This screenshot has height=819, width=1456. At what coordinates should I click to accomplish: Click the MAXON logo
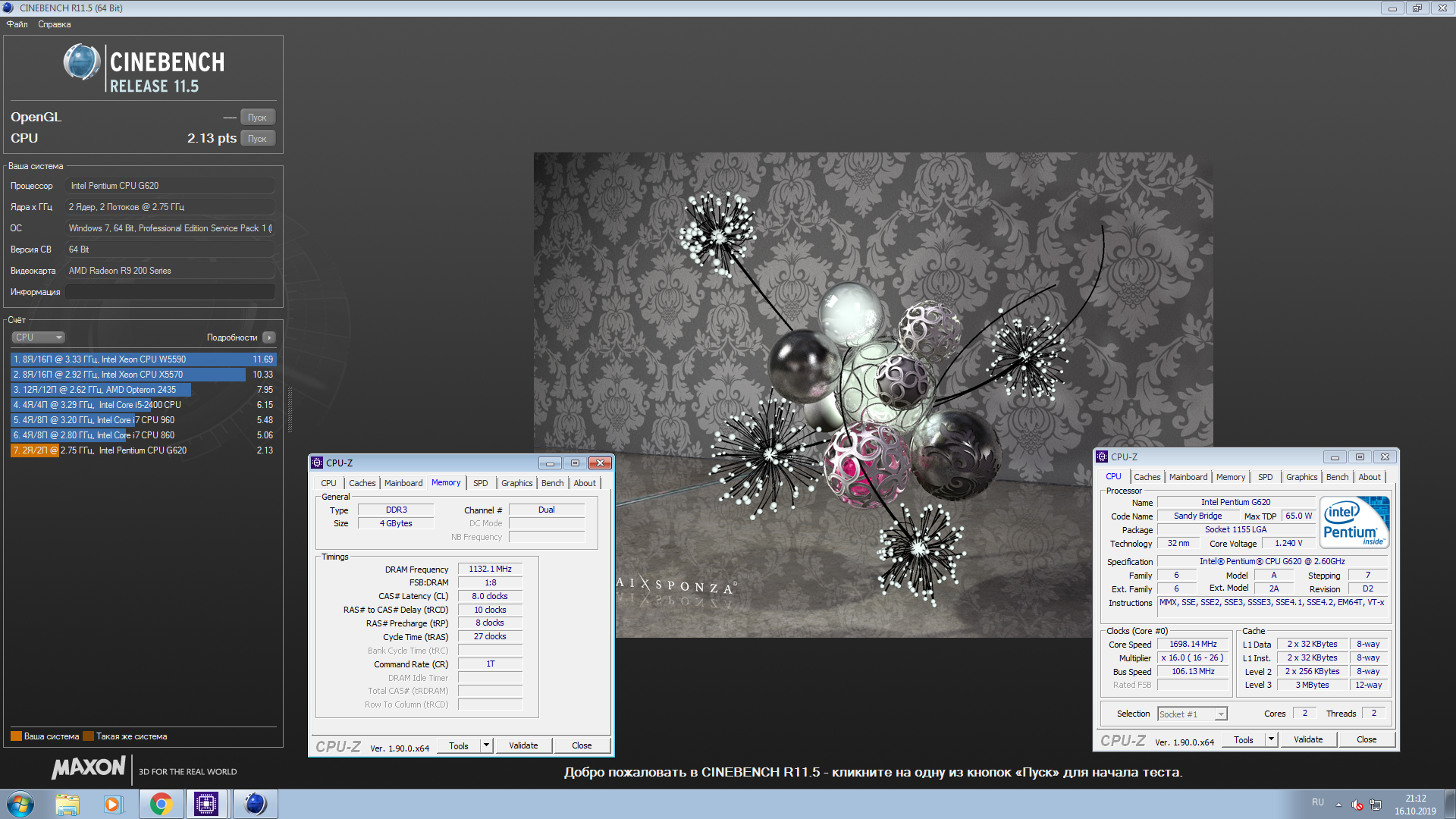coord(89,767)
